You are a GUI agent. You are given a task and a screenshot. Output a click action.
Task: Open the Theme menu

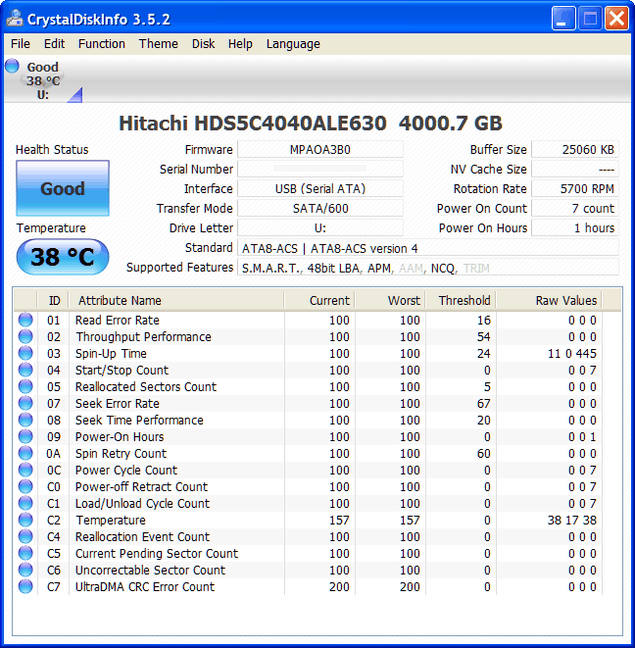coord(158,44)
